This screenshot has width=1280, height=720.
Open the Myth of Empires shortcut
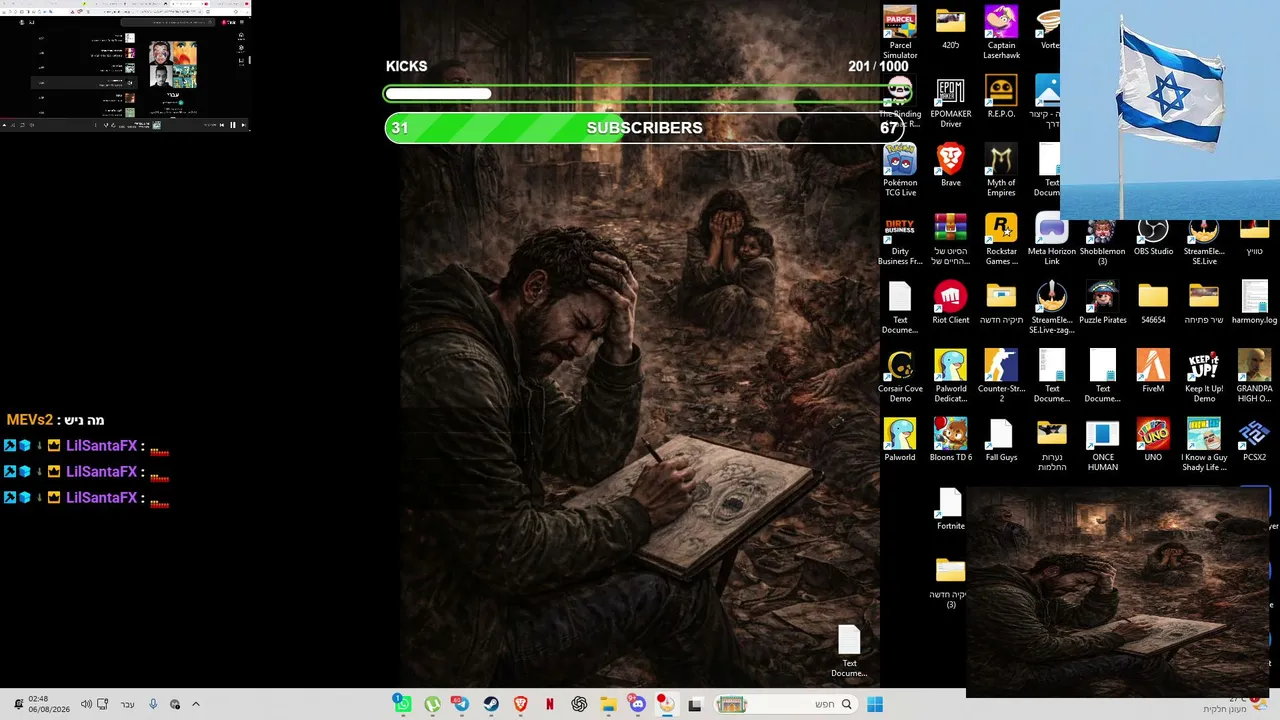(x=1001, y=170)
